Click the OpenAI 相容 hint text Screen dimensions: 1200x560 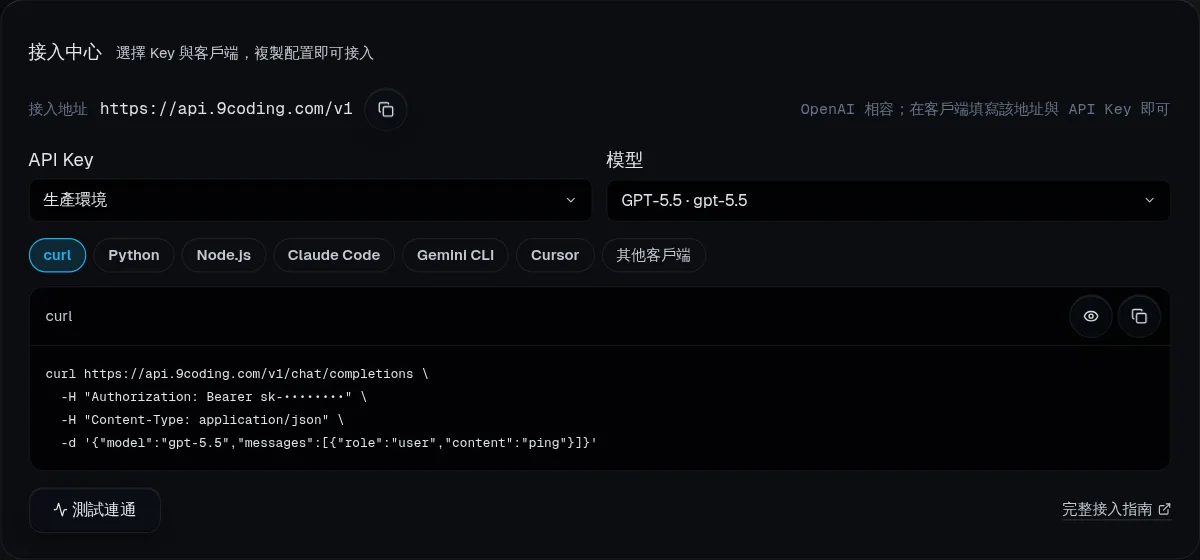(985, 110)
